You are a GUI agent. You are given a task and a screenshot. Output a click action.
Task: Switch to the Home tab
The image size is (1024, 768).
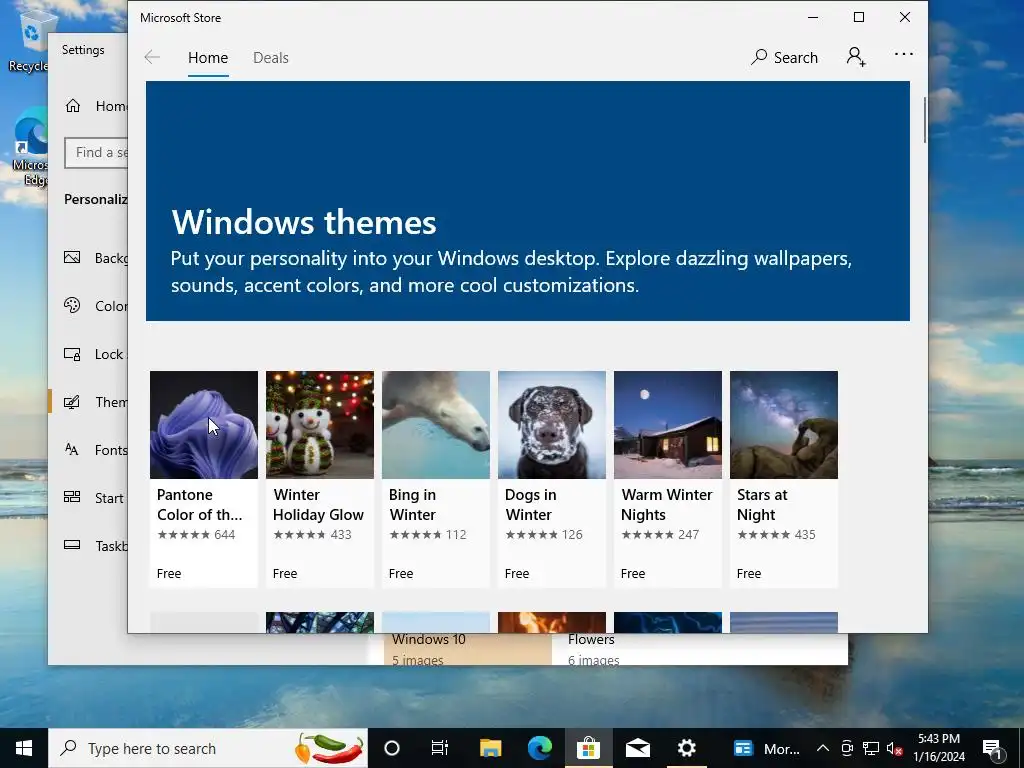pos(208,57)
